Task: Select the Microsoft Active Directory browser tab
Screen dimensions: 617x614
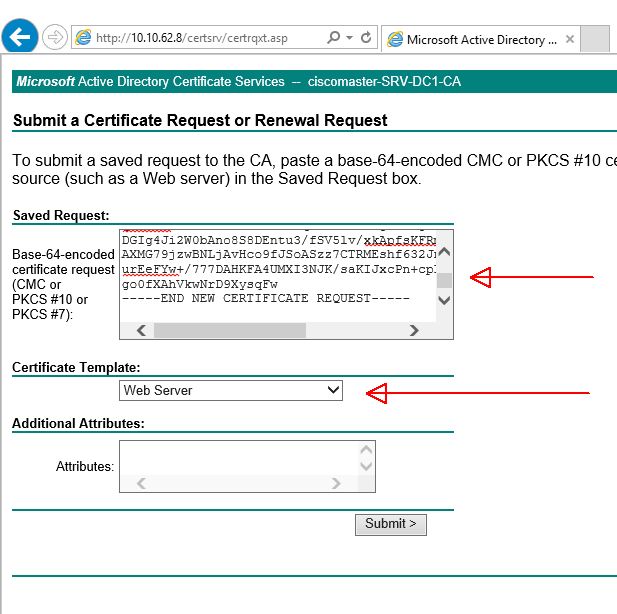Action: pyautogui.click(x=481, y=39)
